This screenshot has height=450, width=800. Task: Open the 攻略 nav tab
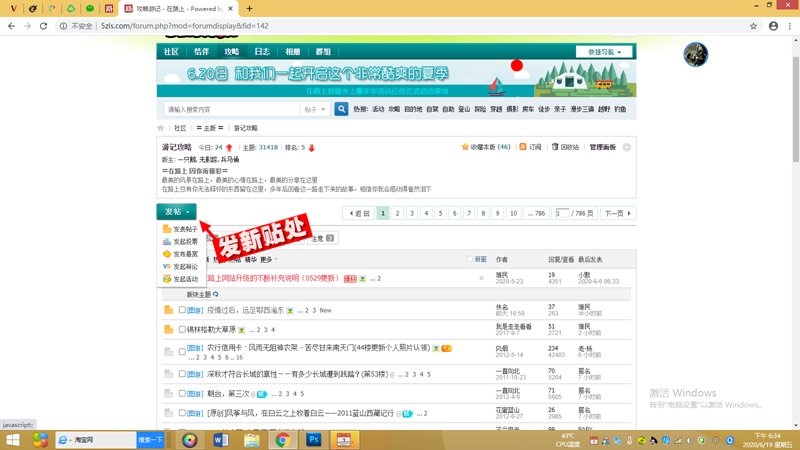(x=232, y=52)
